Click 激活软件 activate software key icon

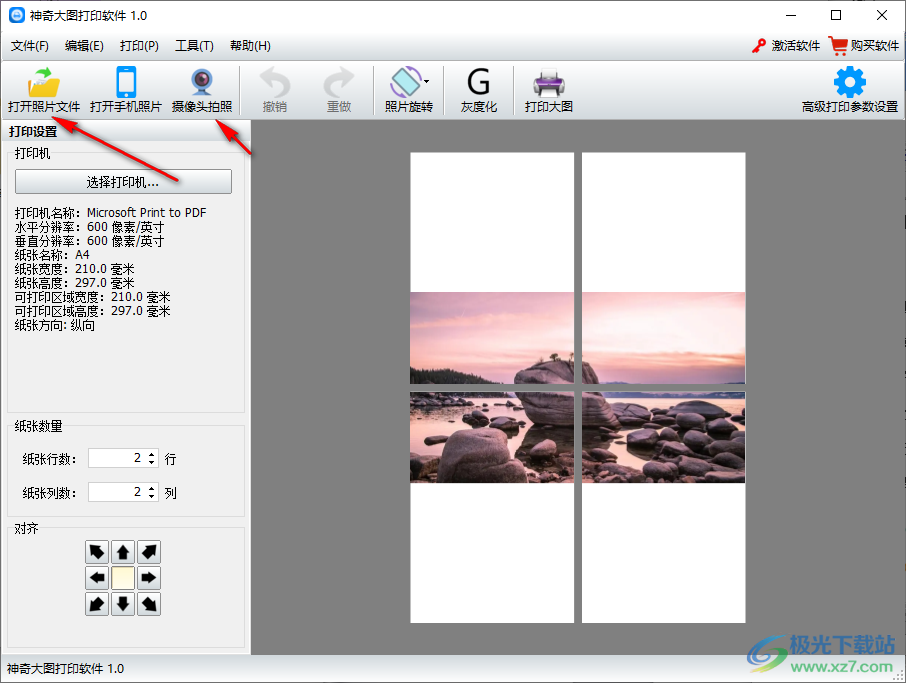tap(786, 45)
